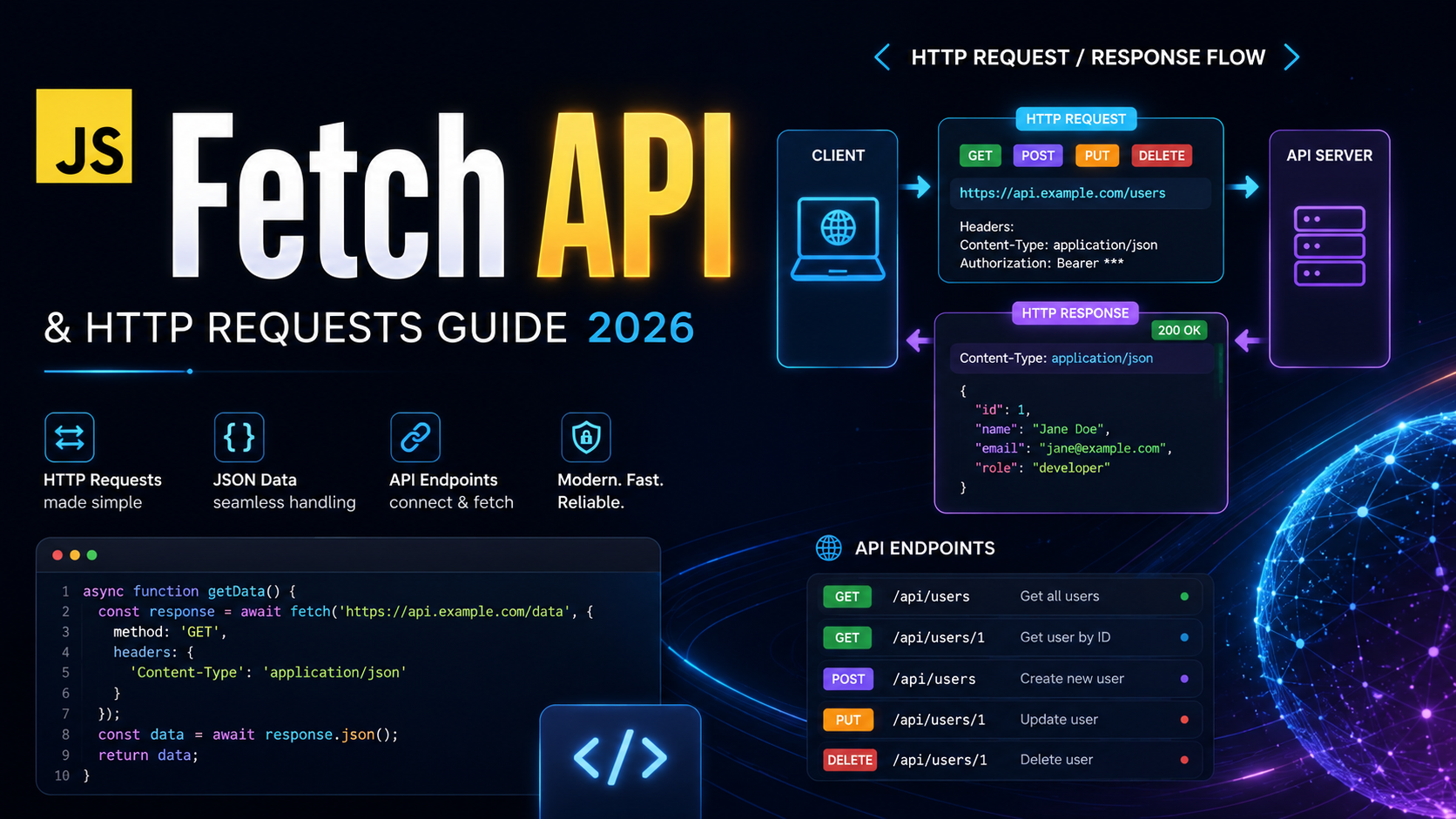
Task: Click the right chevron after RESPONSE FLOW
Action: click(x=1291, y=57)
